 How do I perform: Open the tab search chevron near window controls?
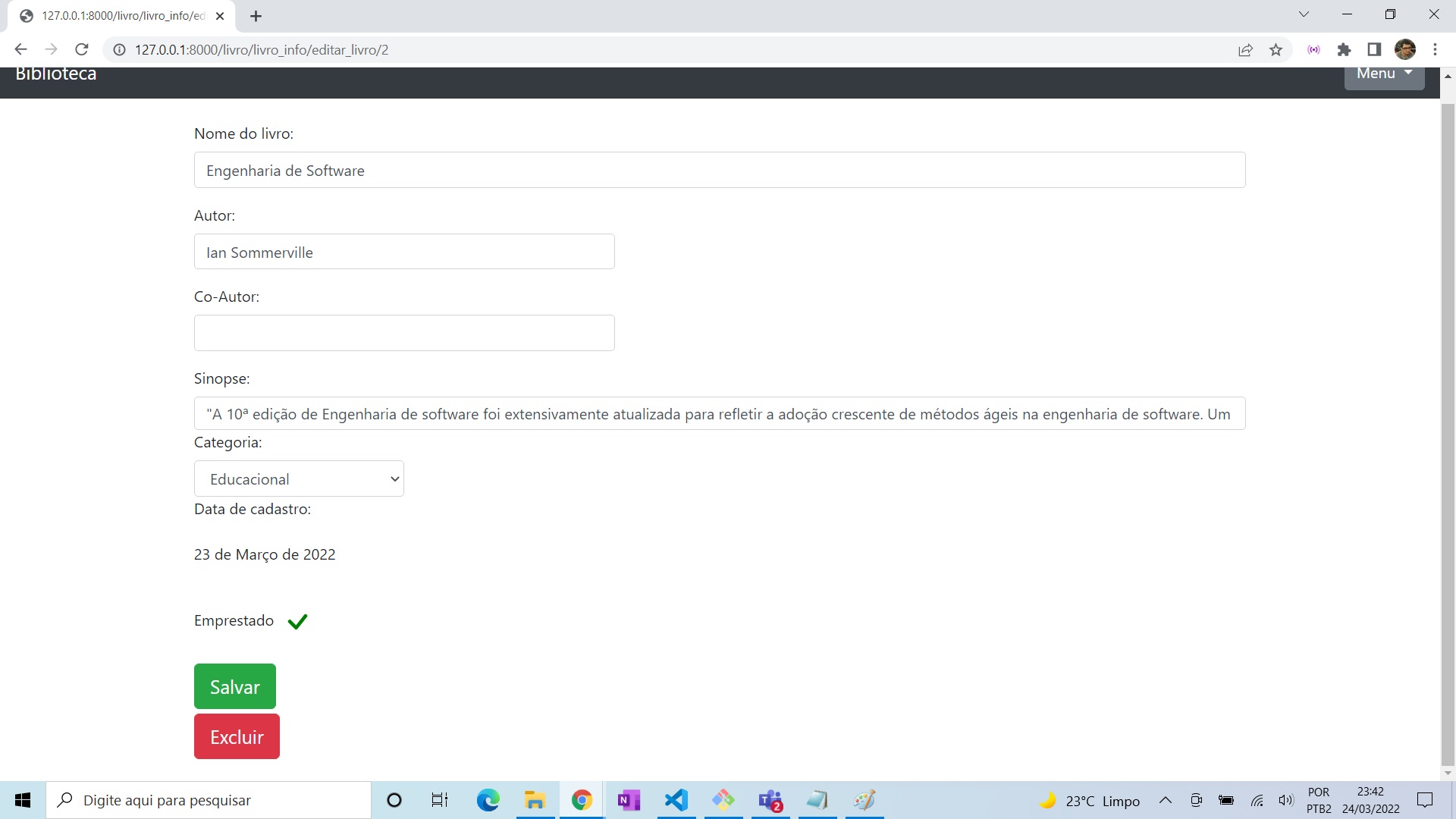pyautogui.click(x=1304, y=14)
